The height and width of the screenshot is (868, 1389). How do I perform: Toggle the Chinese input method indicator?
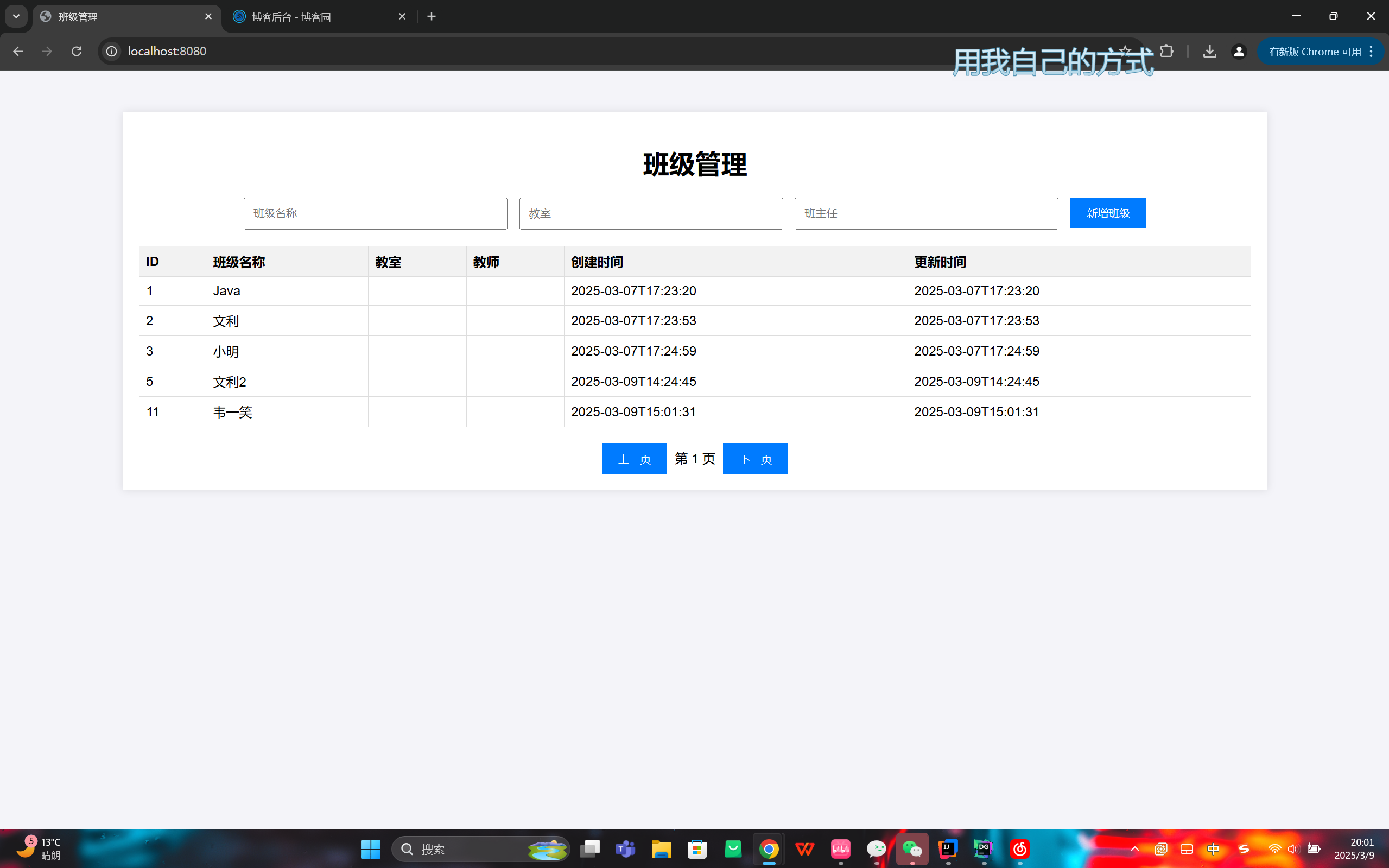[1213, 848]
